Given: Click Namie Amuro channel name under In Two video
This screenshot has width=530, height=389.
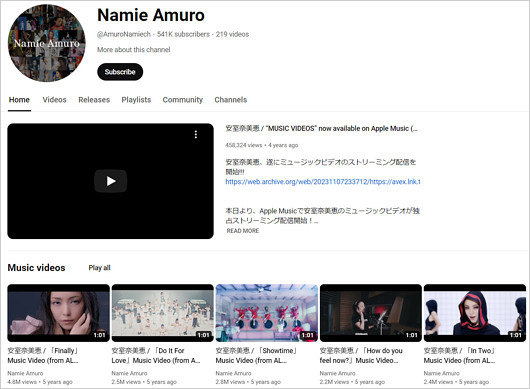Looking at the screenshot, I should tap(442, 373).
